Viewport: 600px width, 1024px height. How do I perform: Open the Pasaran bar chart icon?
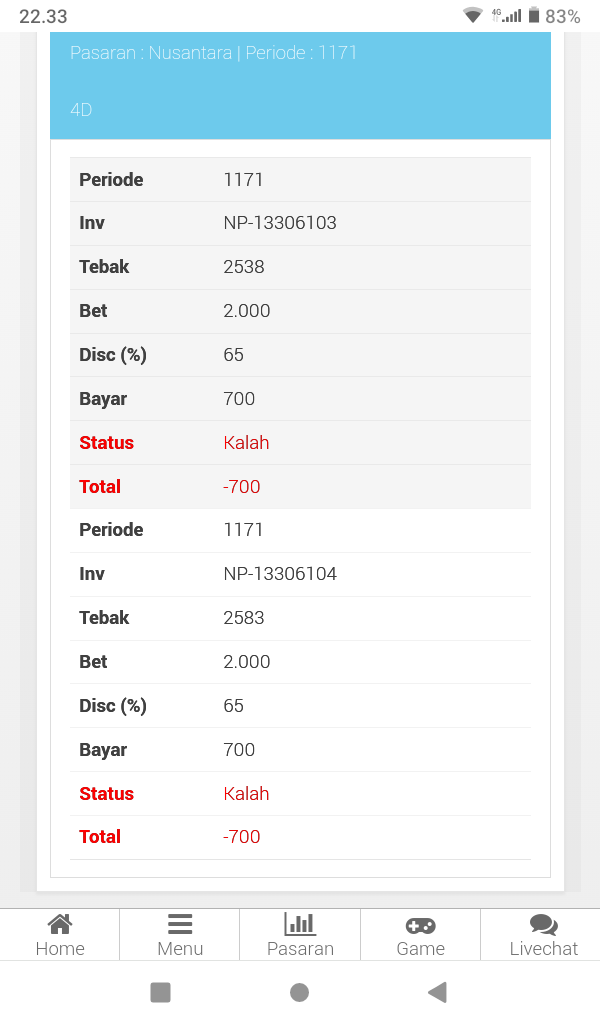300,924
